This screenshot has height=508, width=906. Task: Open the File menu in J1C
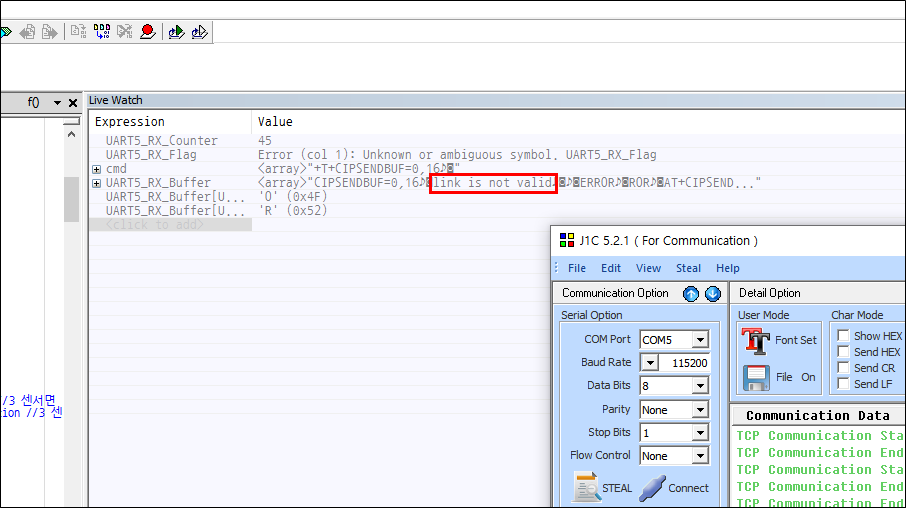pyautogui.click(x=577, y=268)
